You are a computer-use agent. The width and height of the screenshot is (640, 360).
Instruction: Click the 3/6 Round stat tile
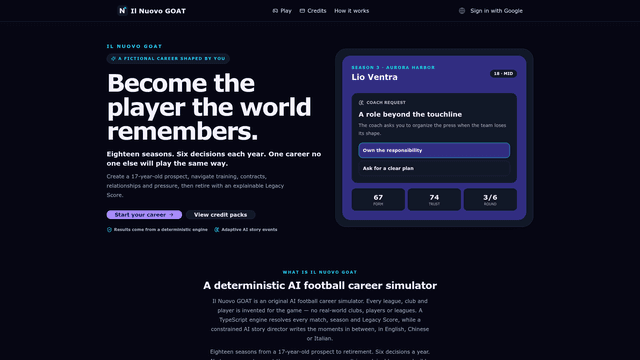click(490, 200)
